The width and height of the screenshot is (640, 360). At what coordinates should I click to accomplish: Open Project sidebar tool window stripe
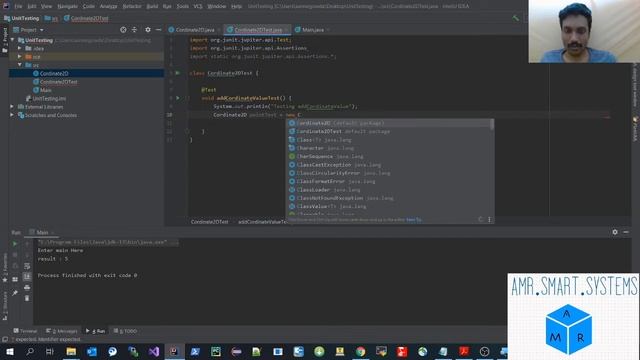(4, 40)
